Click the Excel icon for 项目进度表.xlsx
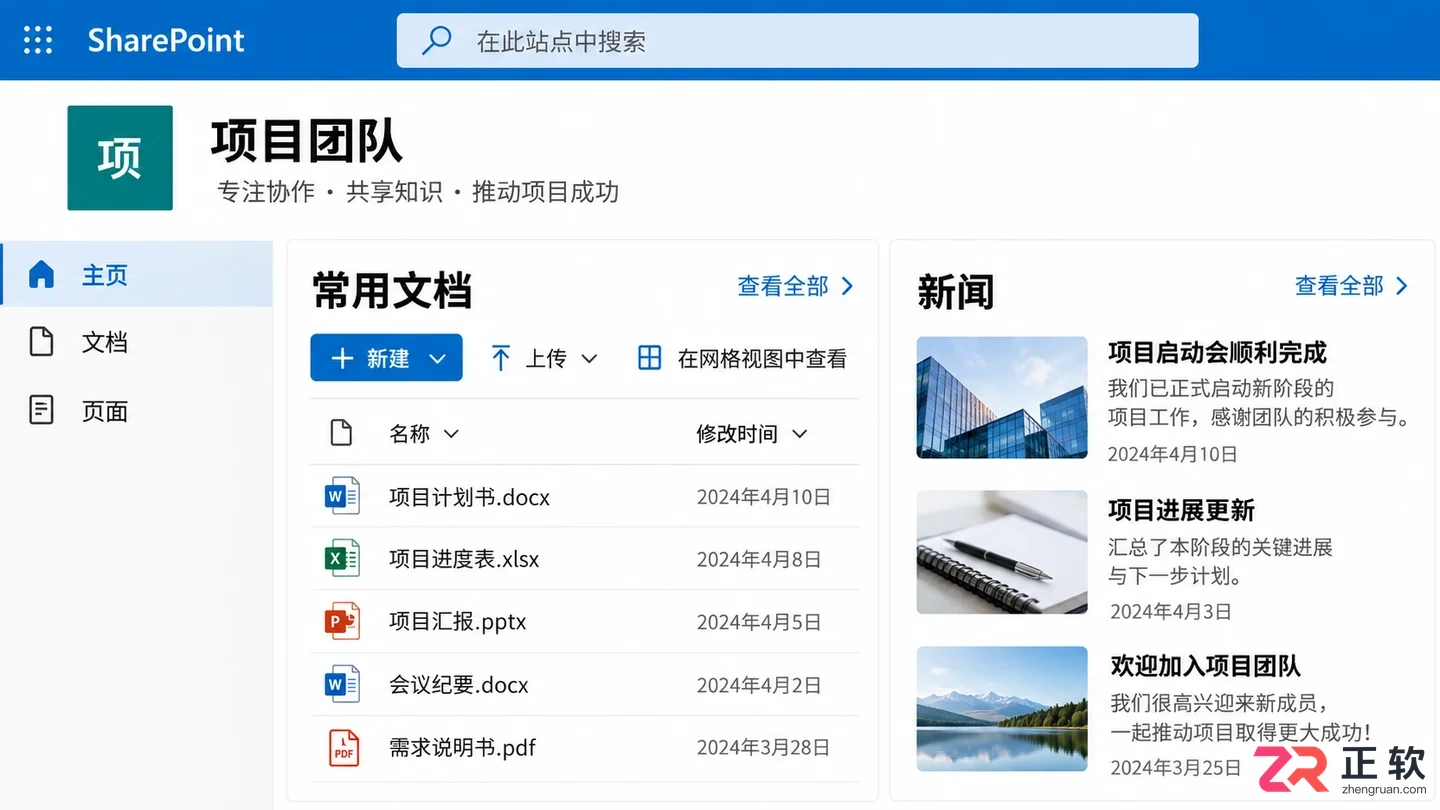This screenshot has width=1440, height=810. coord(342,558)
